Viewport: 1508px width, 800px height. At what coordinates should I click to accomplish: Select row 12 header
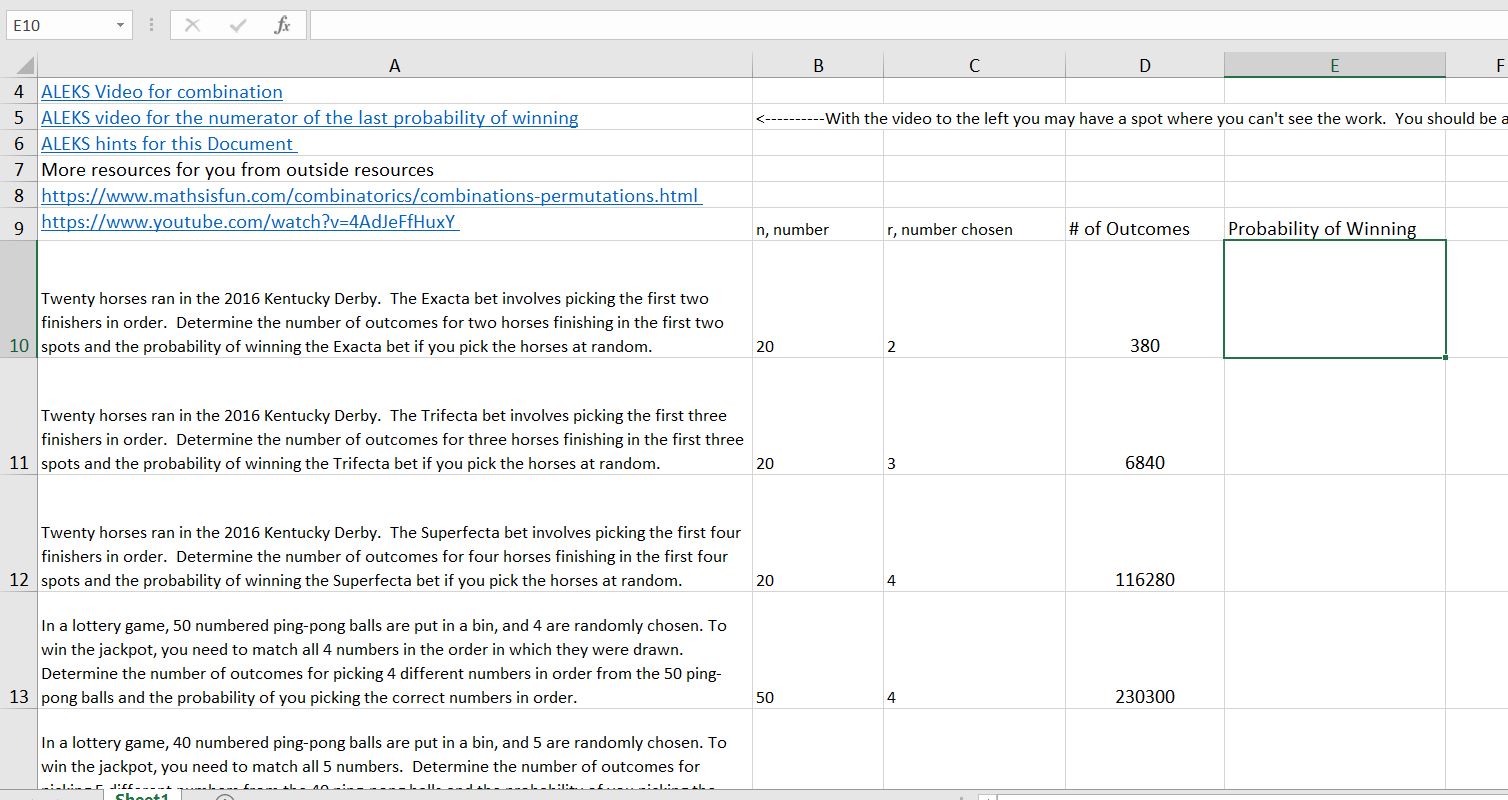coord(19,533)
